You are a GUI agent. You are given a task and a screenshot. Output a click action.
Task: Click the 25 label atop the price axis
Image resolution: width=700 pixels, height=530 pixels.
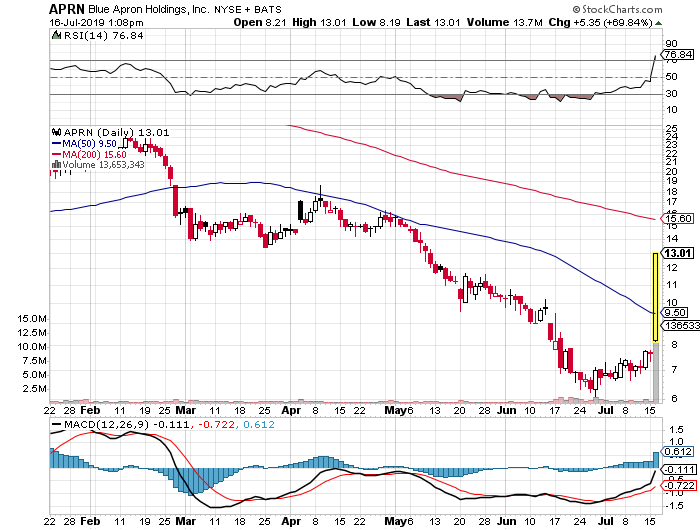[671, 129]
